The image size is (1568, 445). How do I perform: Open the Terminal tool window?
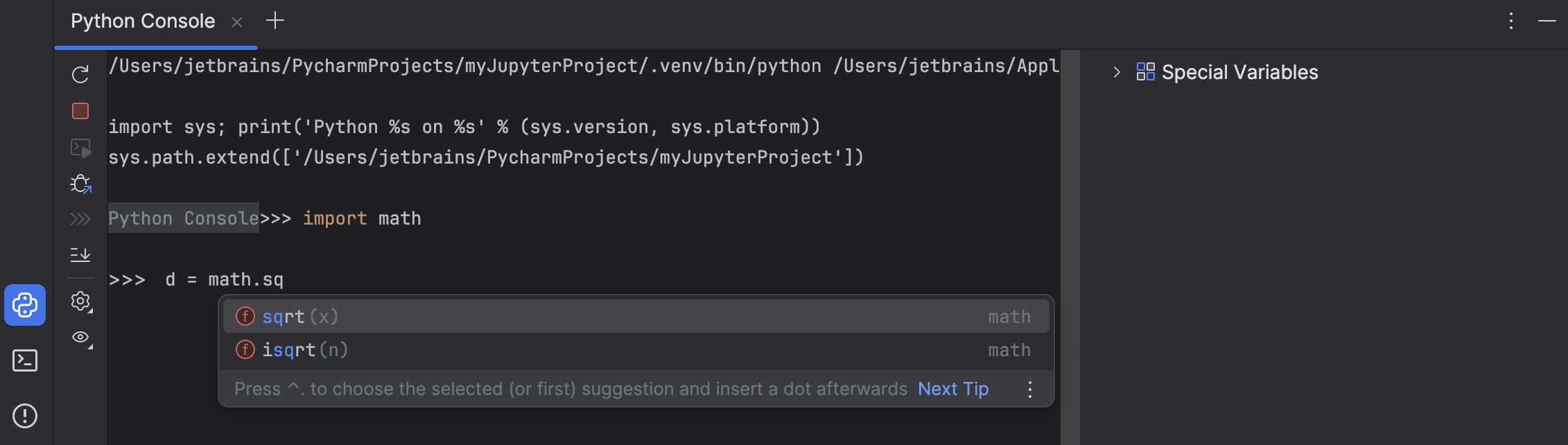click(25, 360)
